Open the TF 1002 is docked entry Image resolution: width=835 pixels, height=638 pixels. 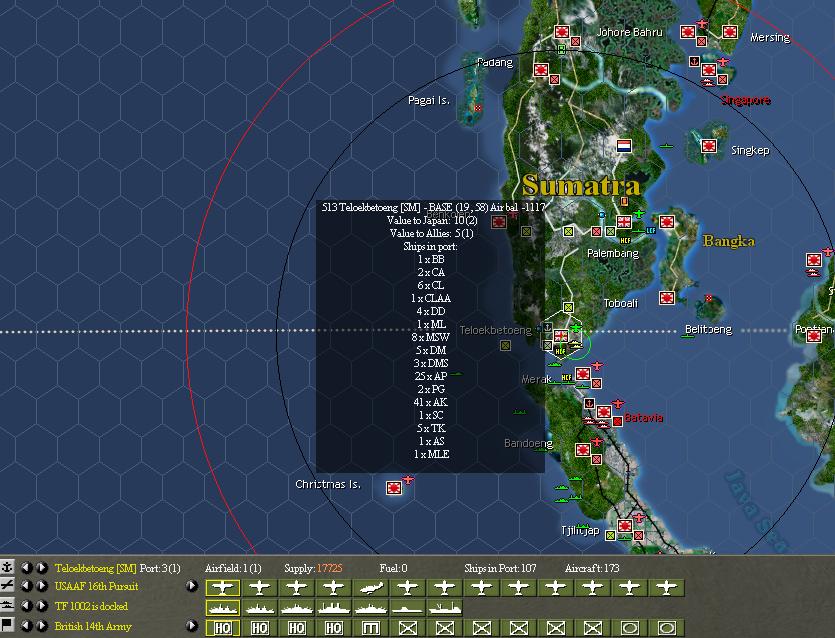pos(91,606)
